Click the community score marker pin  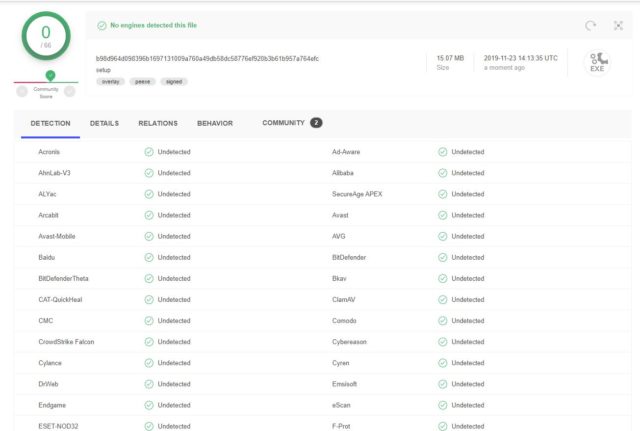[x=50, y=76]
